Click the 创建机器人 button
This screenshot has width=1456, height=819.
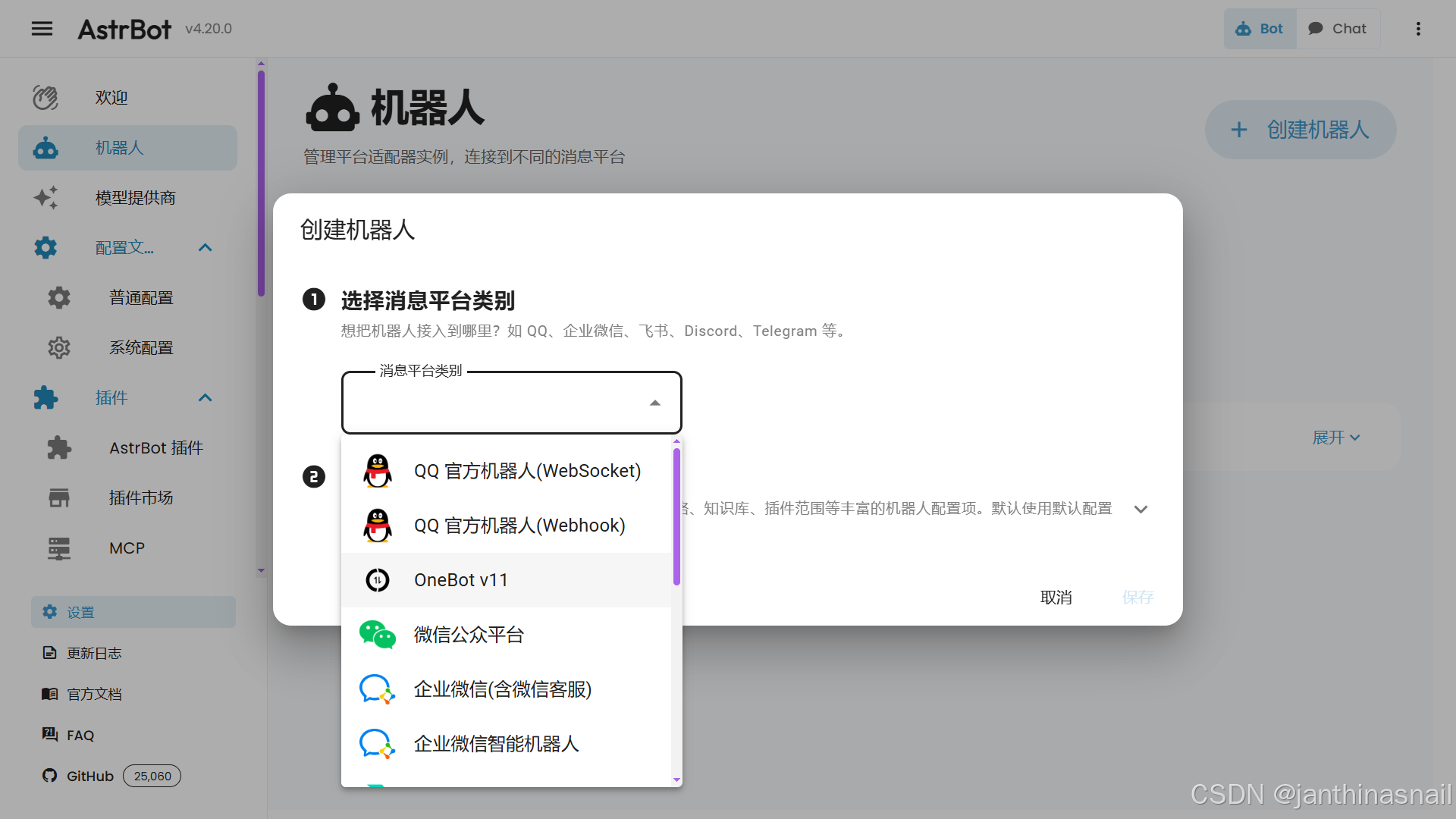(x=1301, y=130)
